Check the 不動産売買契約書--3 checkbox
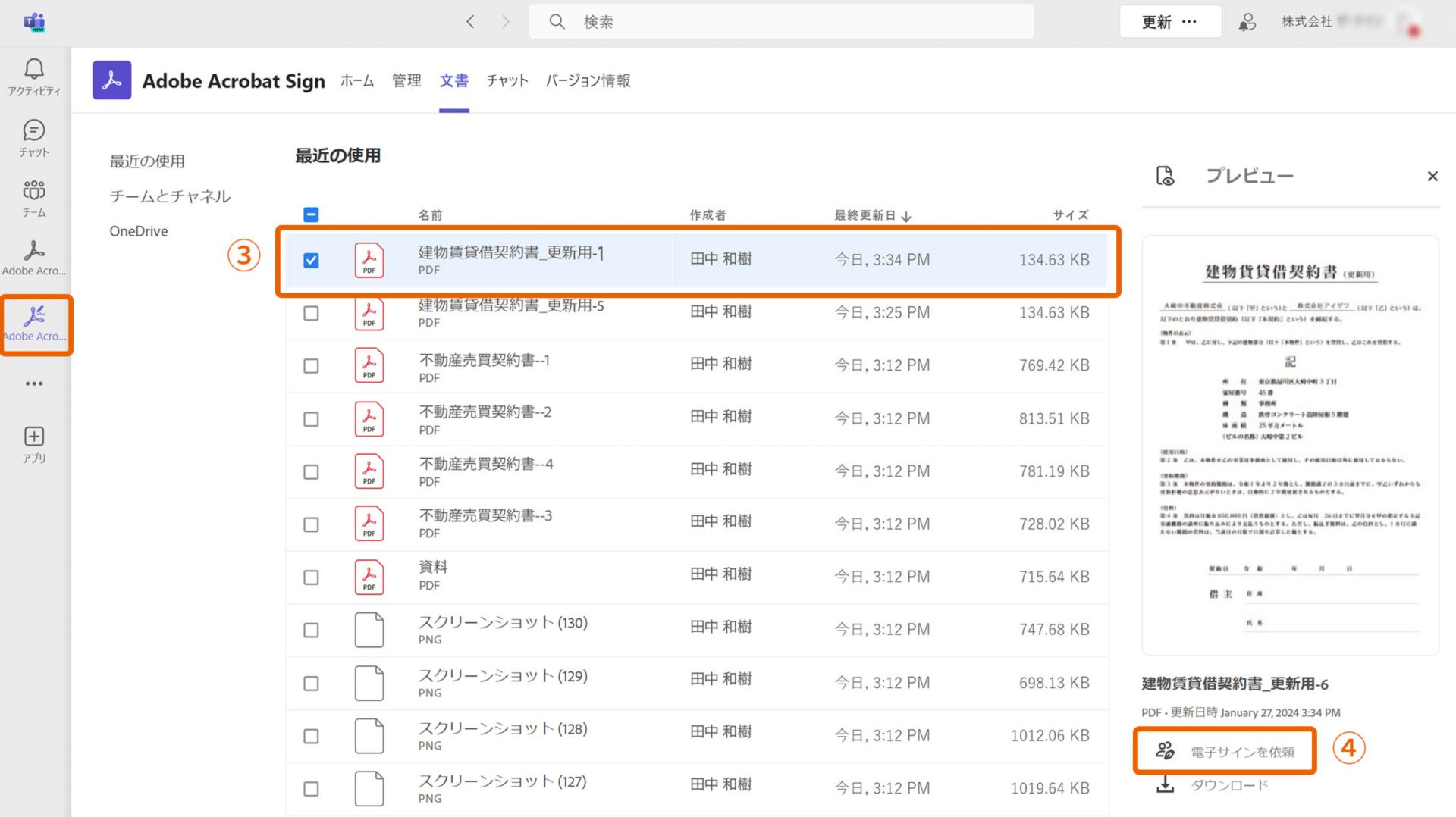This screenshot has width=1456, height=817. click(311, 524)
